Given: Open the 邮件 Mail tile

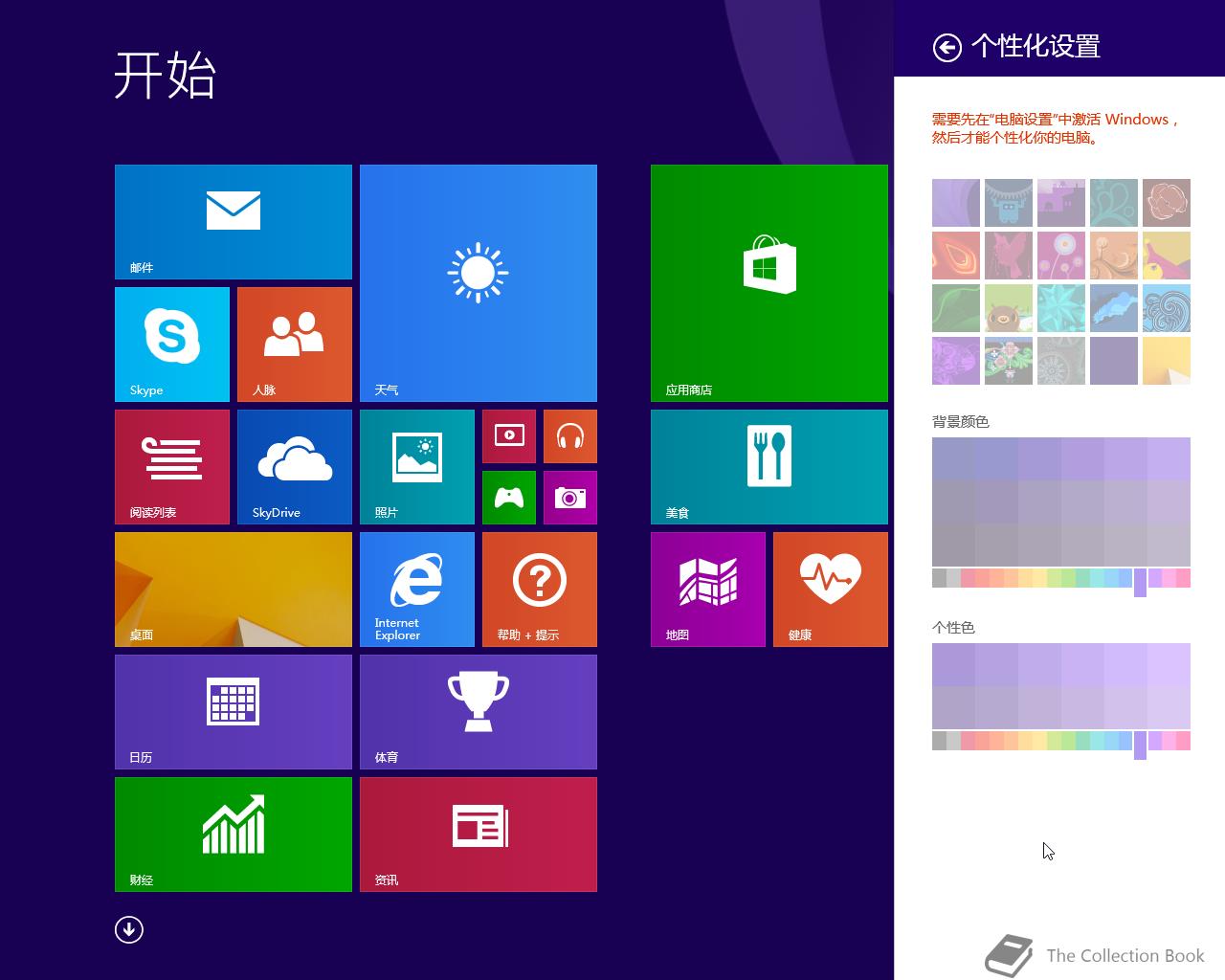Looking at the screenshot, I should [x=234, y=222].
